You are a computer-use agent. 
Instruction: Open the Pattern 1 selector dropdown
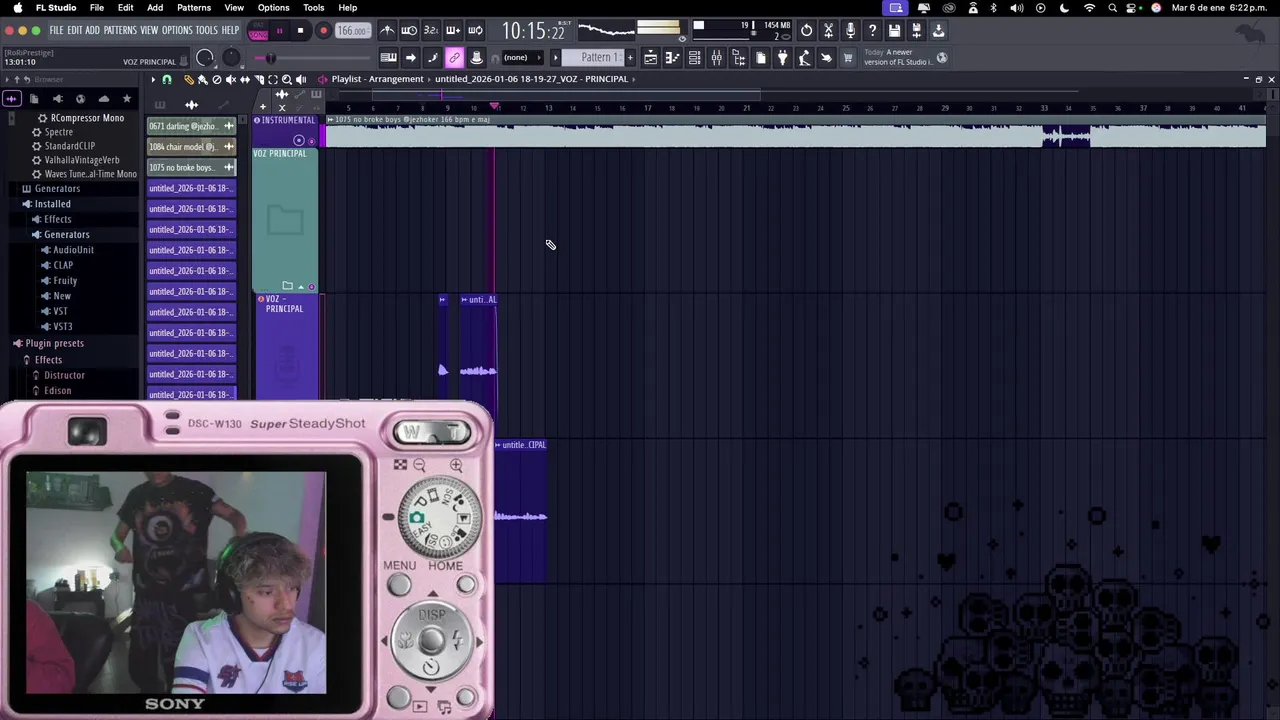(x=596, y=57)
